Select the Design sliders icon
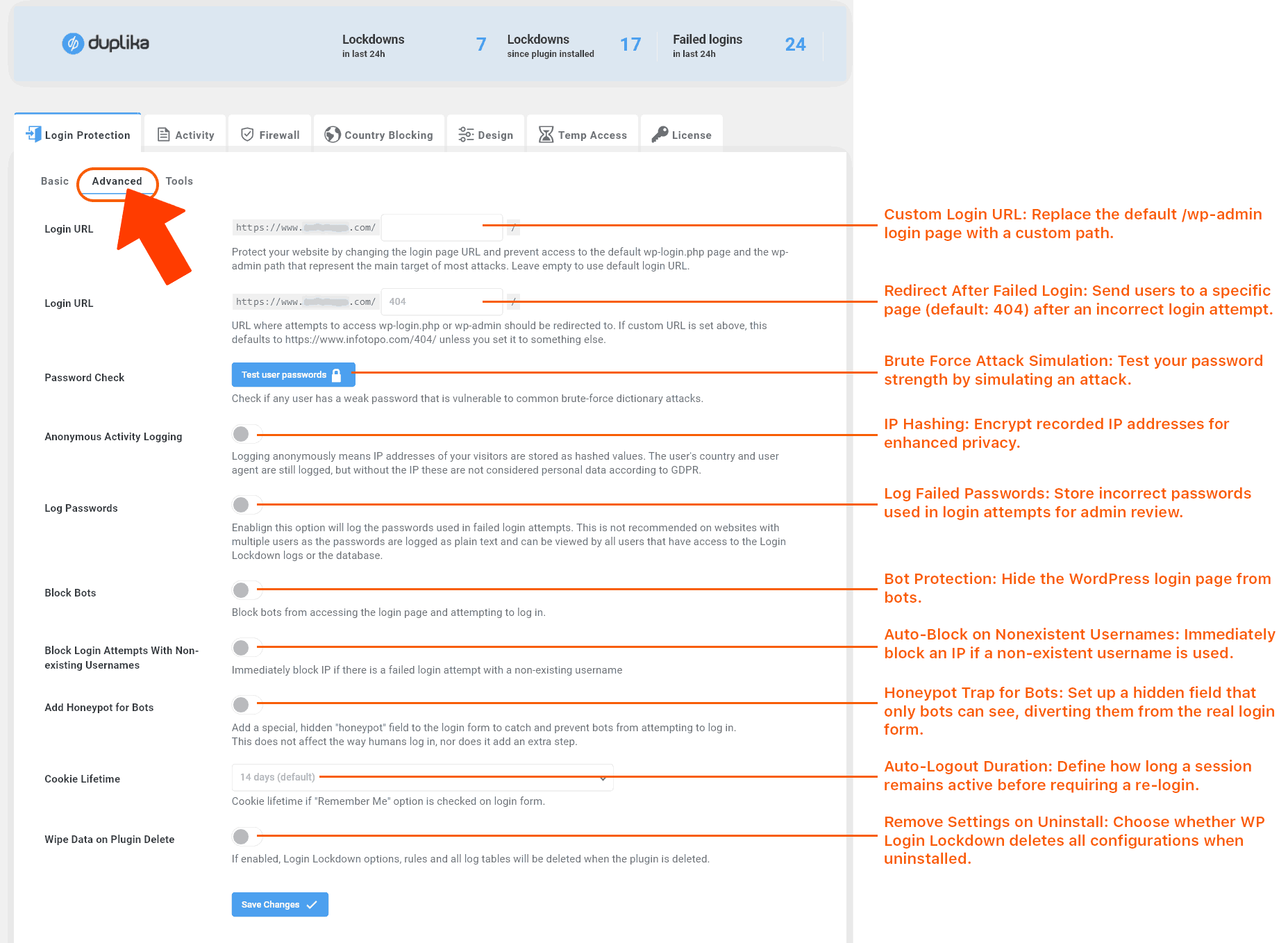 466,133
